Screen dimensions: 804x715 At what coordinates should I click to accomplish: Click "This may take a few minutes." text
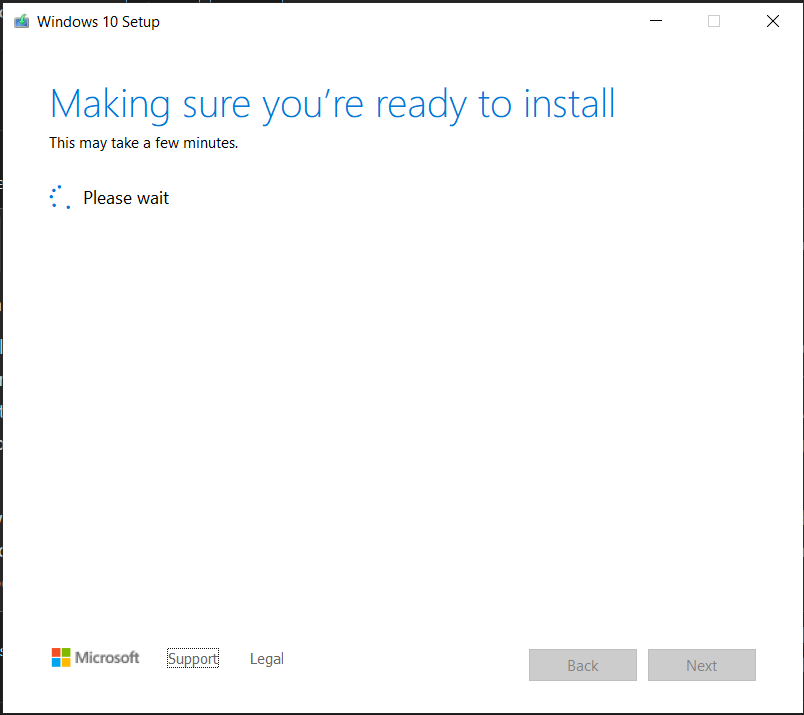pyautogui.click(x=144, y=143)
